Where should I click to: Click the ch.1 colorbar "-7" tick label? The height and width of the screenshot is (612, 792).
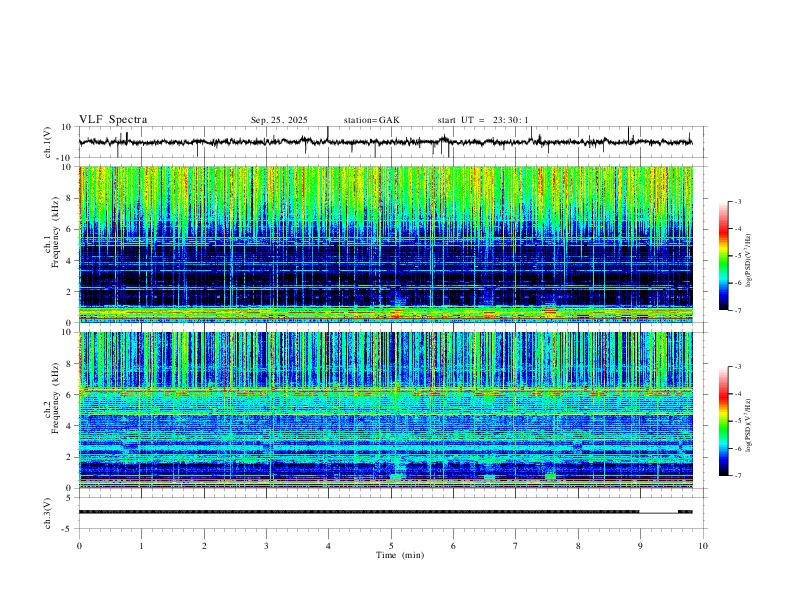pyautogui.click(x=738, y=310)
